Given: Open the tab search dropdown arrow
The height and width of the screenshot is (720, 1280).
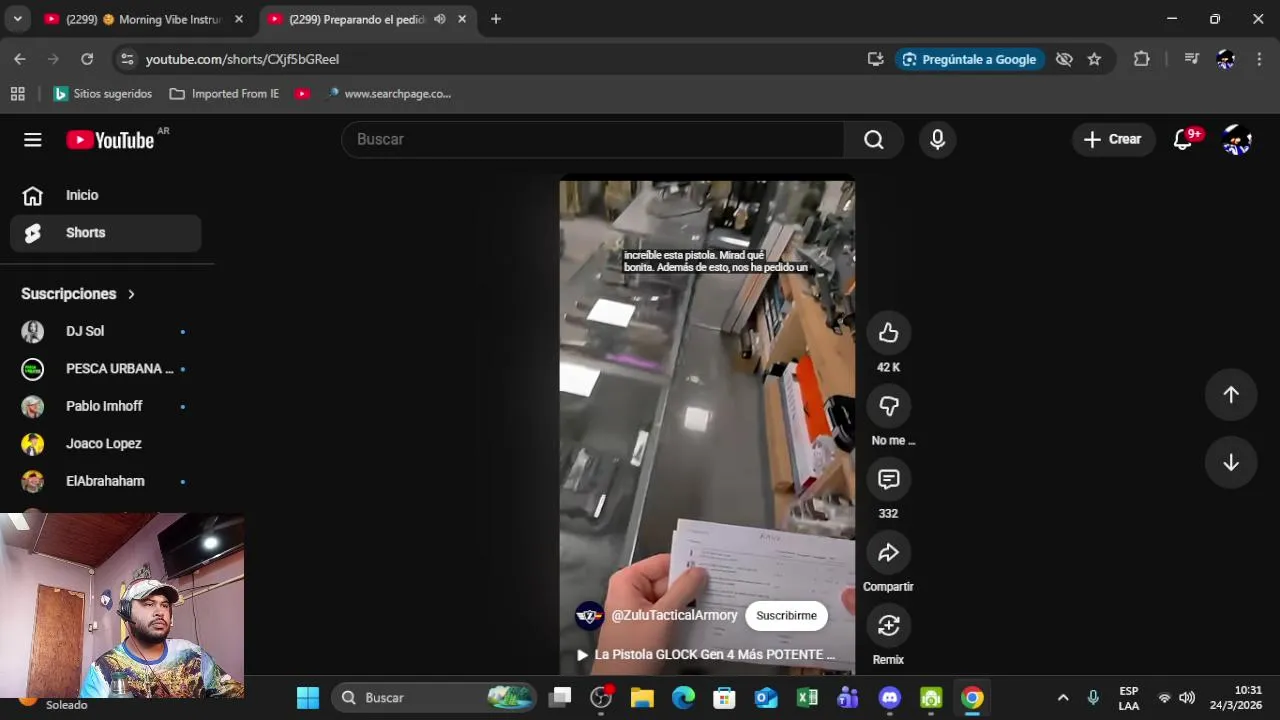Looking at the screenshot, I should (x=17, y=19).
